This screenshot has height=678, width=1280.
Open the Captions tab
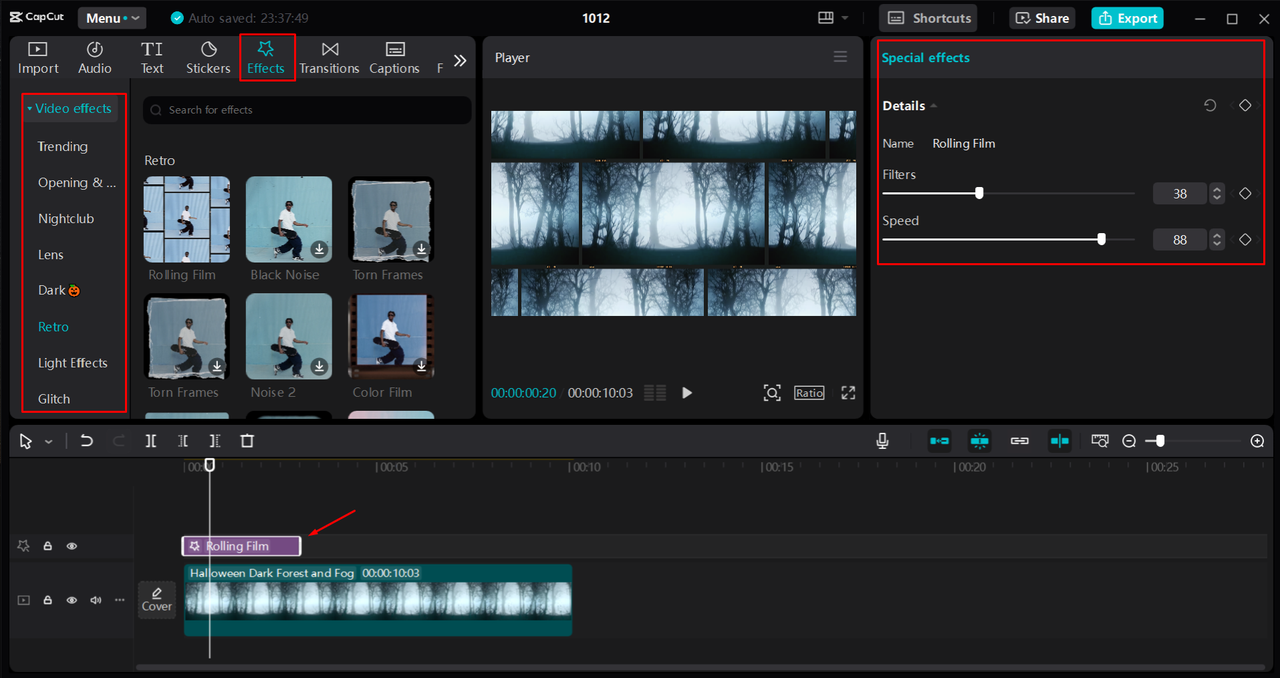pyautogui.click(x=394, y=58)
